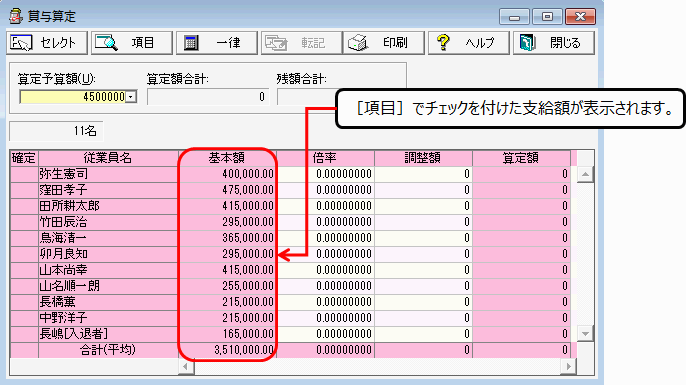Select employee 卯月良知
Viewport: 686px width, 385px height.
pos(108,254)
